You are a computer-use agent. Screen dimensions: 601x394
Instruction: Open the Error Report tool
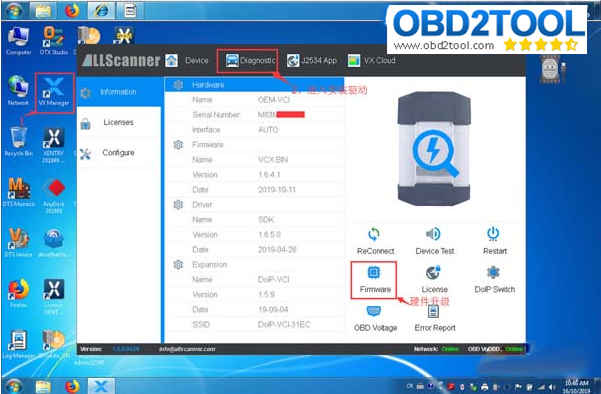pos(435,317)
